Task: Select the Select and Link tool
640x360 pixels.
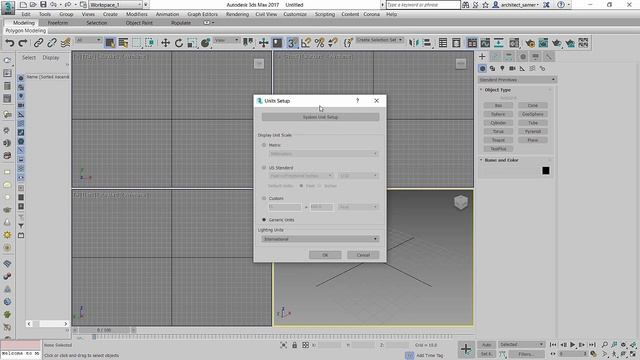Action: pyautogui.click(x=38, y=42)
